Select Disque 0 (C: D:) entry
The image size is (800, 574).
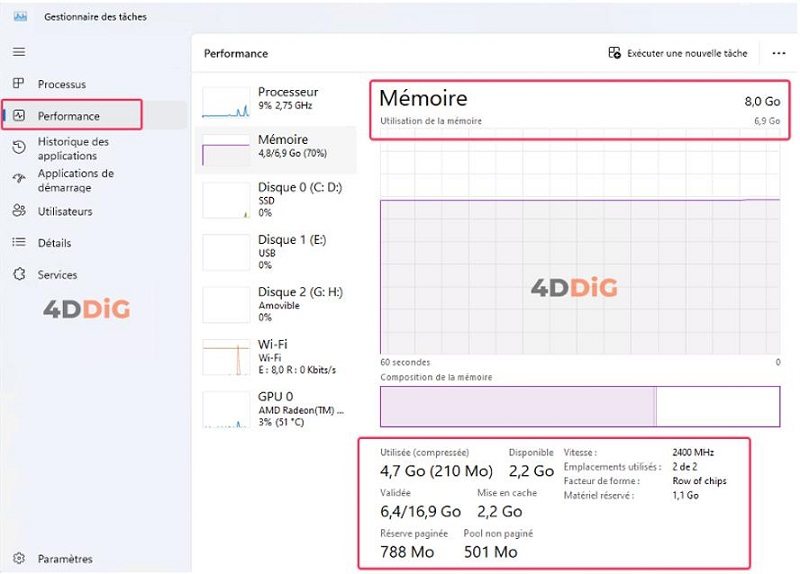276,200
